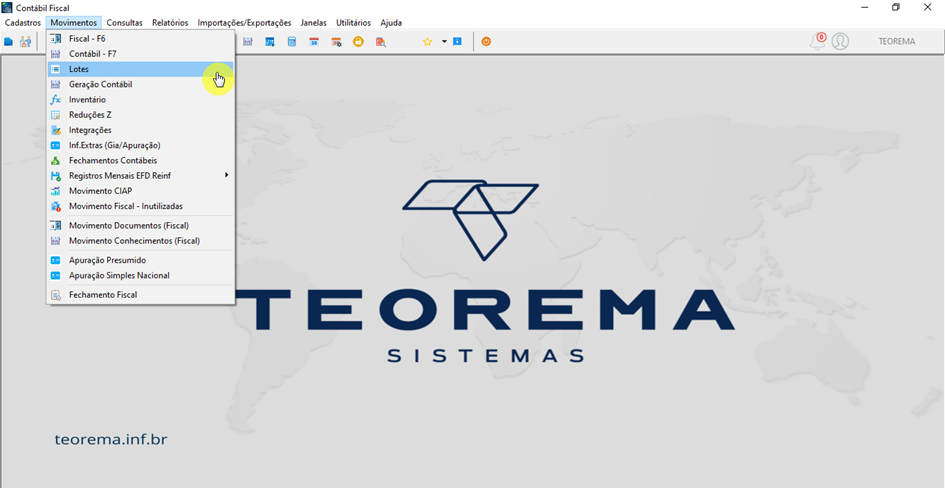945x488 pixels.
Task: Open Apuração Presumido menu entry
Action: coord(140,260)
